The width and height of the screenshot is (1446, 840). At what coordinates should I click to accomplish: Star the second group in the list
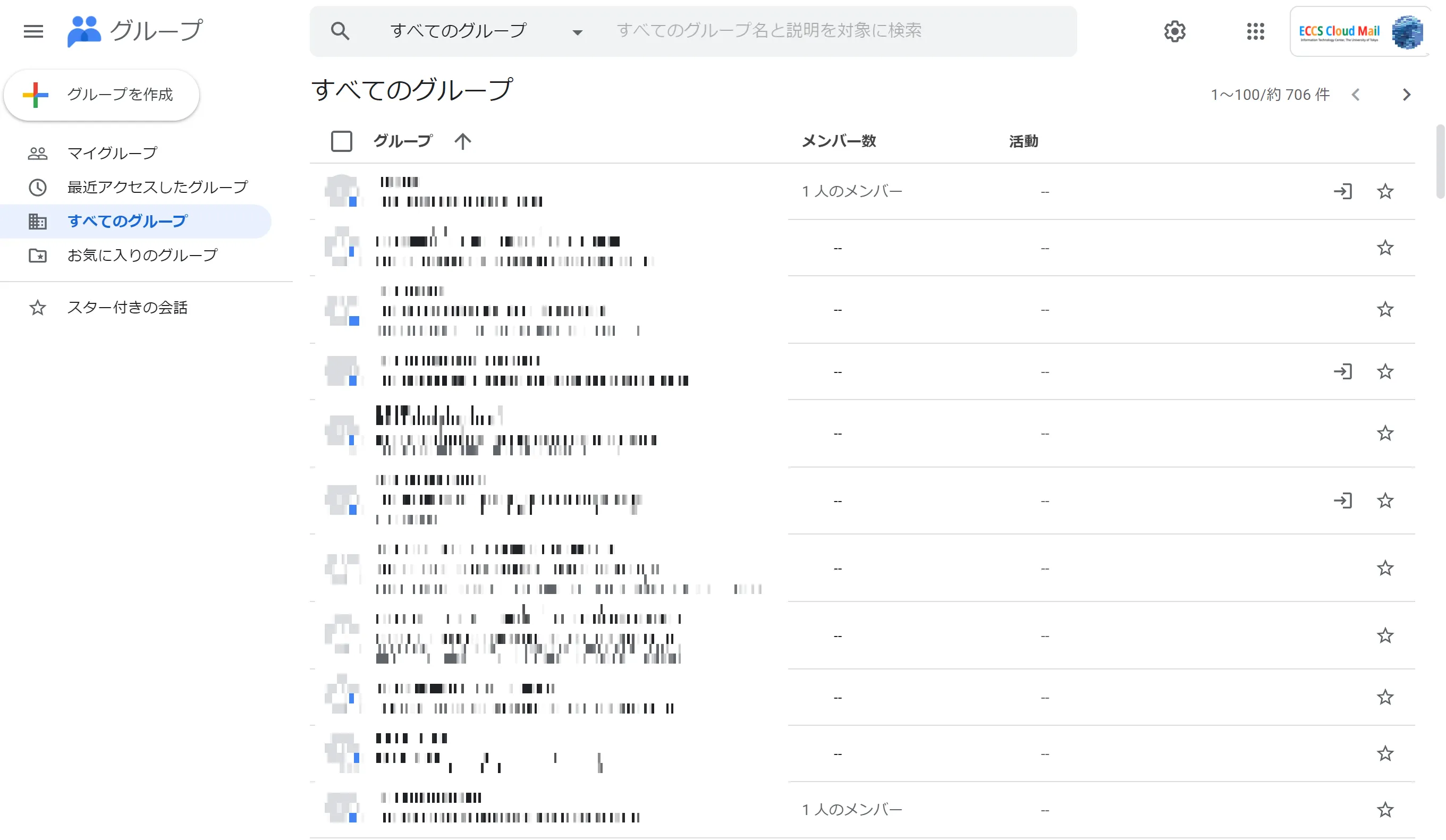[x=1384, y=247]
